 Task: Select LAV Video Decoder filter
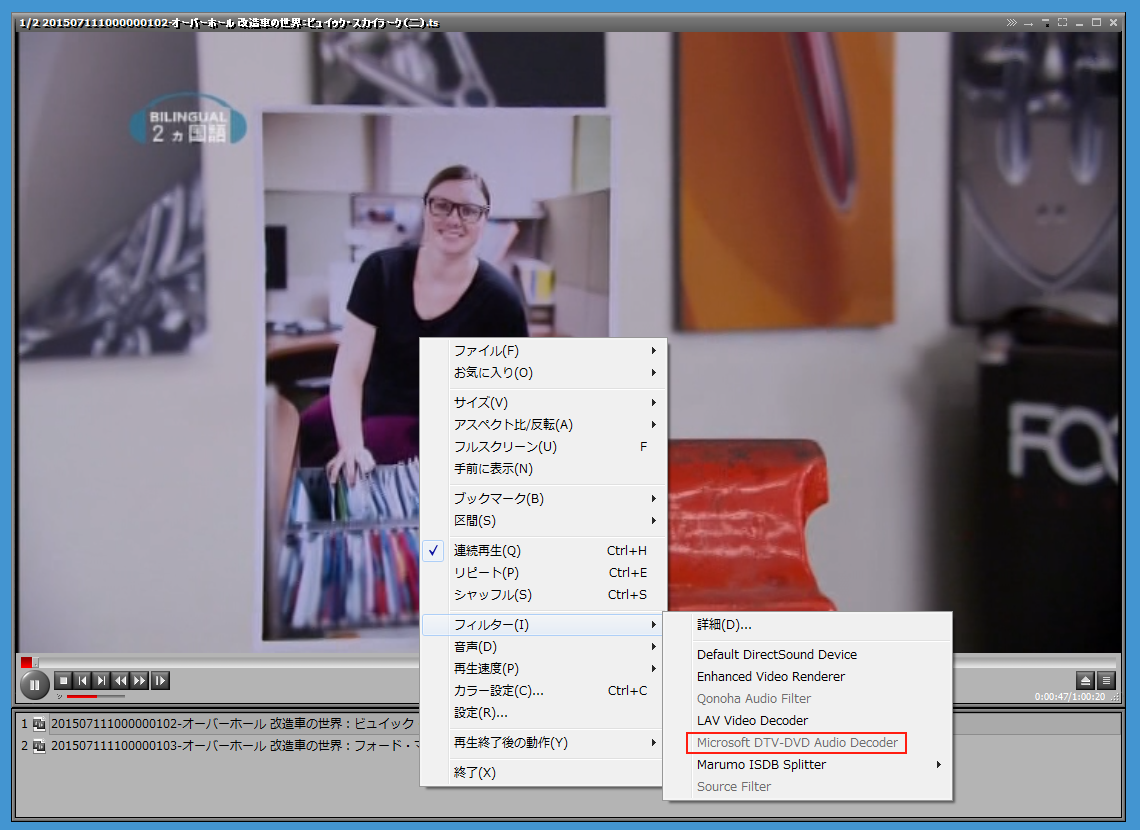click(x=752, y=721)
